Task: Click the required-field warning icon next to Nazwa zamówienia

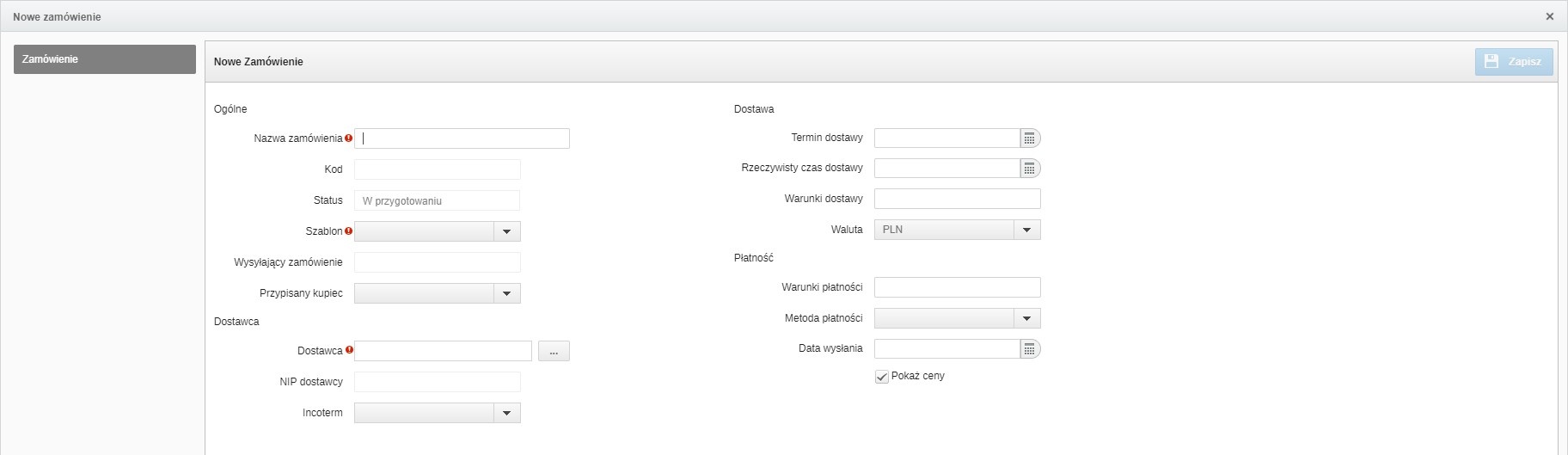Action: pyautogui.click(x=348, y=138)
